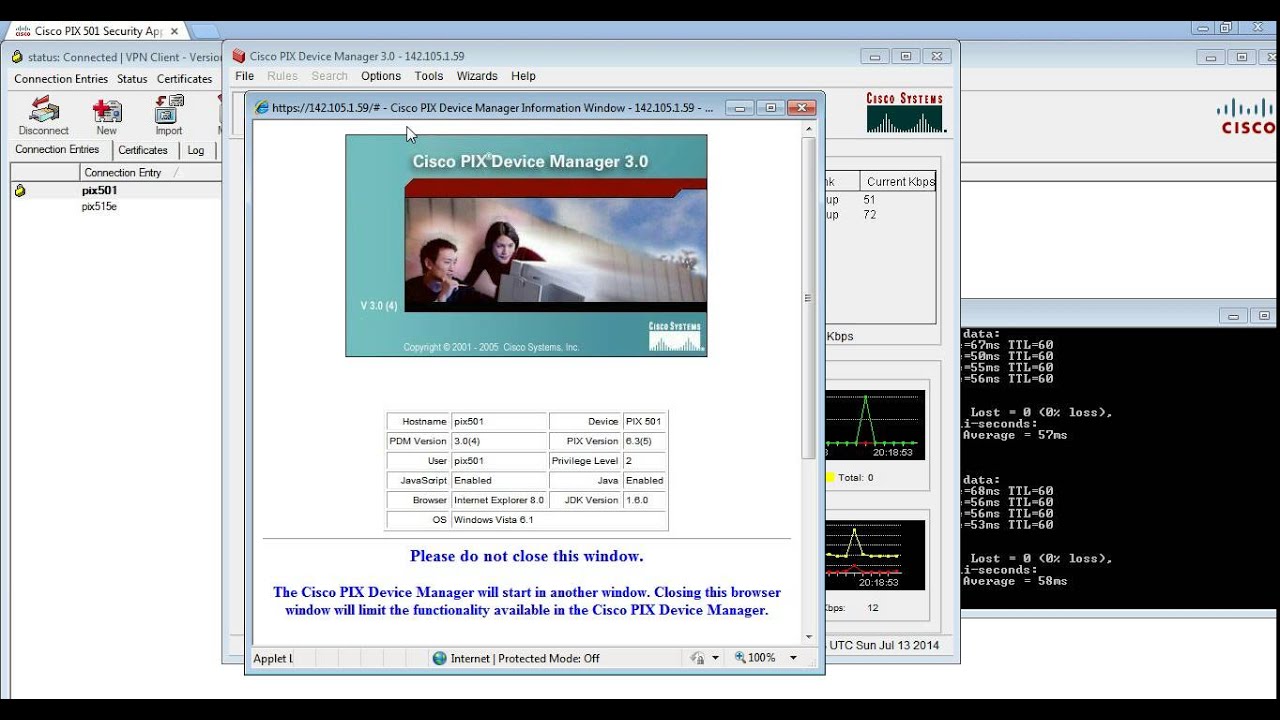1280x720 pixels.
Task: Click scroll down arrow in information window
Action: click(809, 636)
